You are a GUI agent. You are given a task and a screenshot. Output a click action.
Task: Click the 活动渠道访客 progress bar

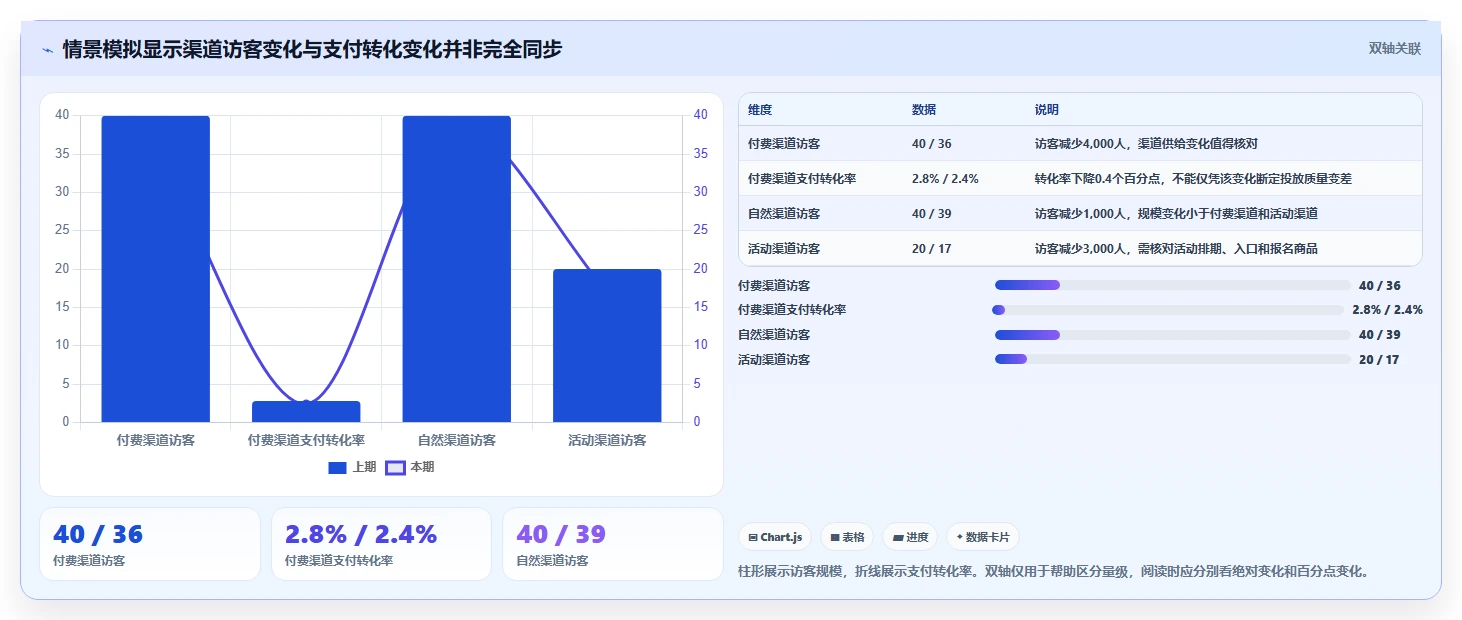(x=1173, y=359)
